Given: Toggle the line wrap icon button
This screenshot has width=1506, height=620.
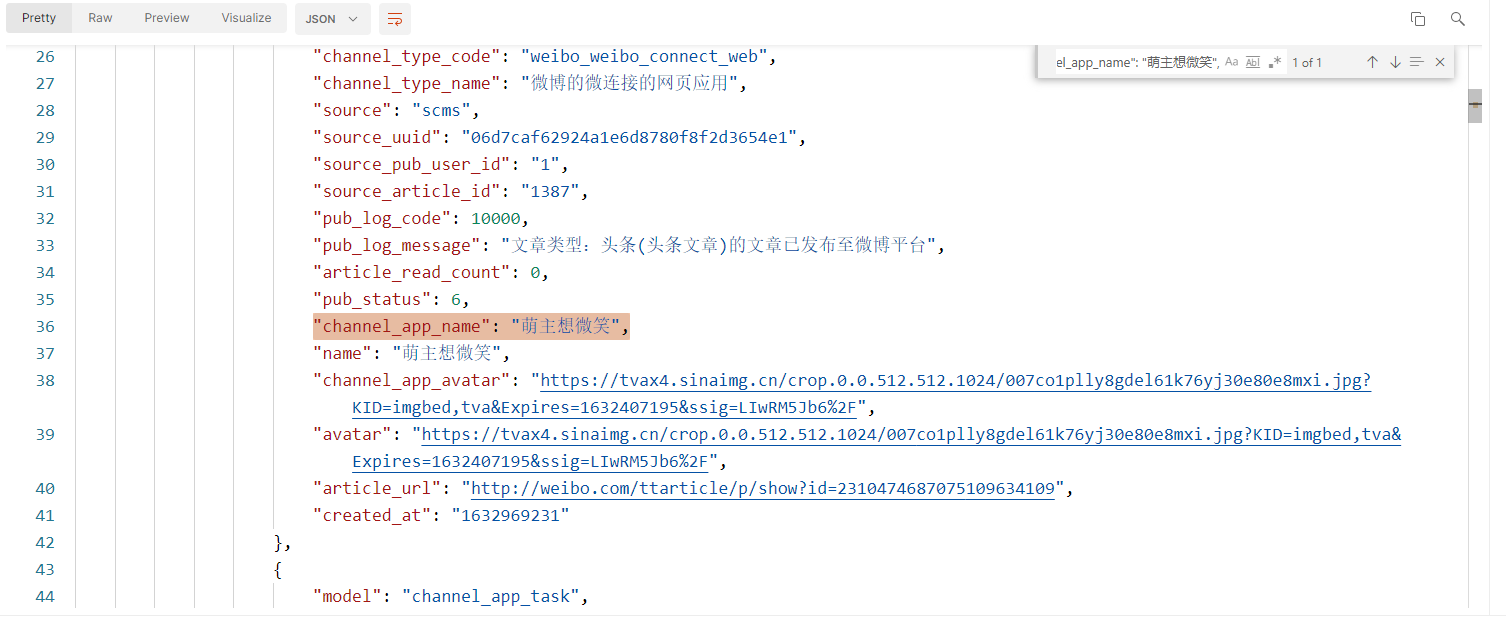Looking at the screenshot, I should [x=395, y=19].
